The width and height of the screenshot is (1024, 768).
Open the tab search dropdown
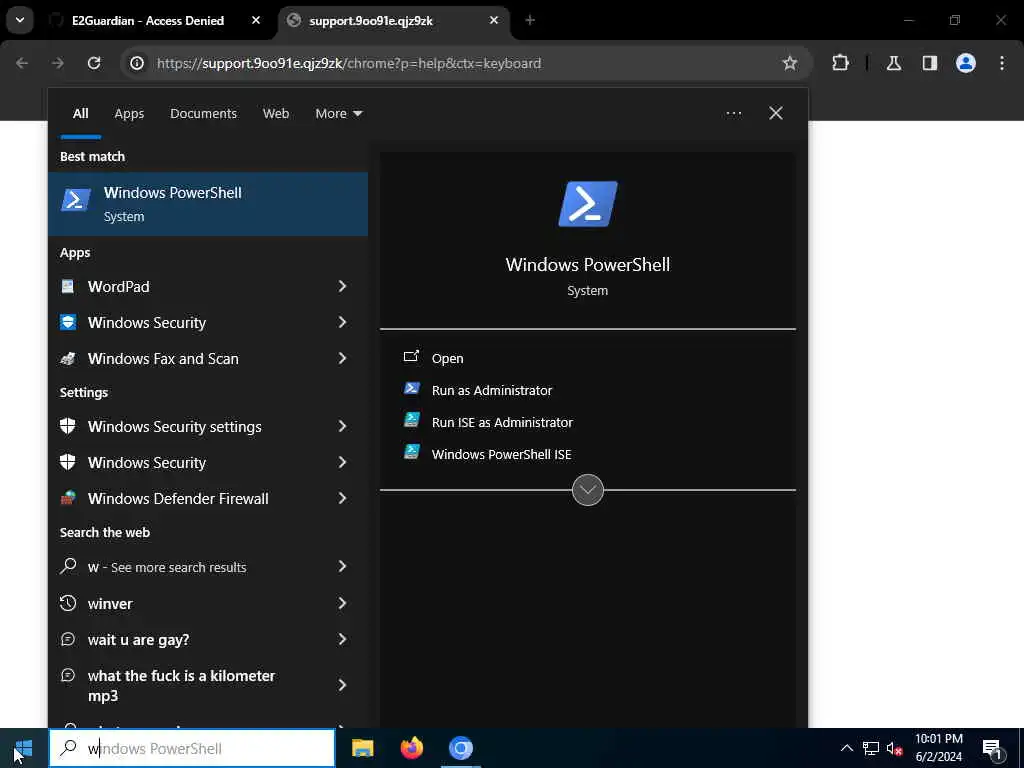pyautogui.click(x=20, y=20)
